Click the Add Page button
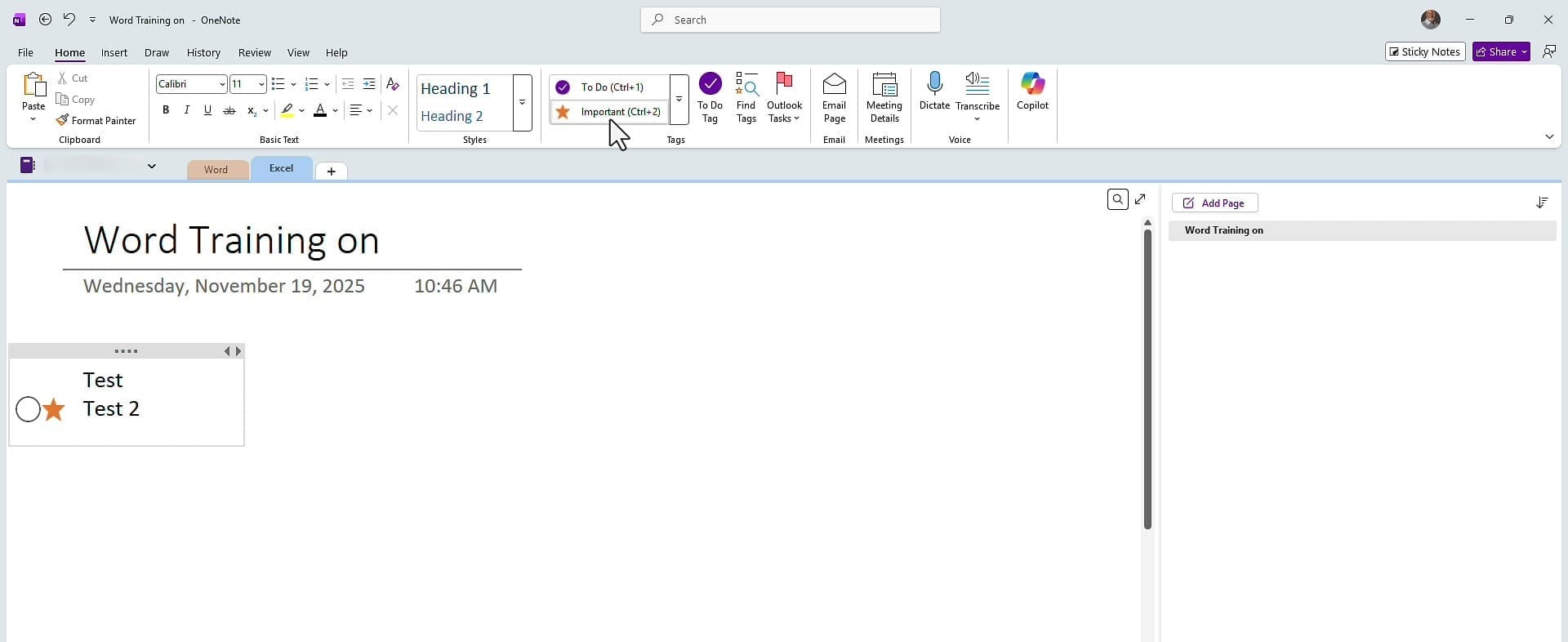The width and height of the screenshot is (1568, 642). tap(1214, 203)
